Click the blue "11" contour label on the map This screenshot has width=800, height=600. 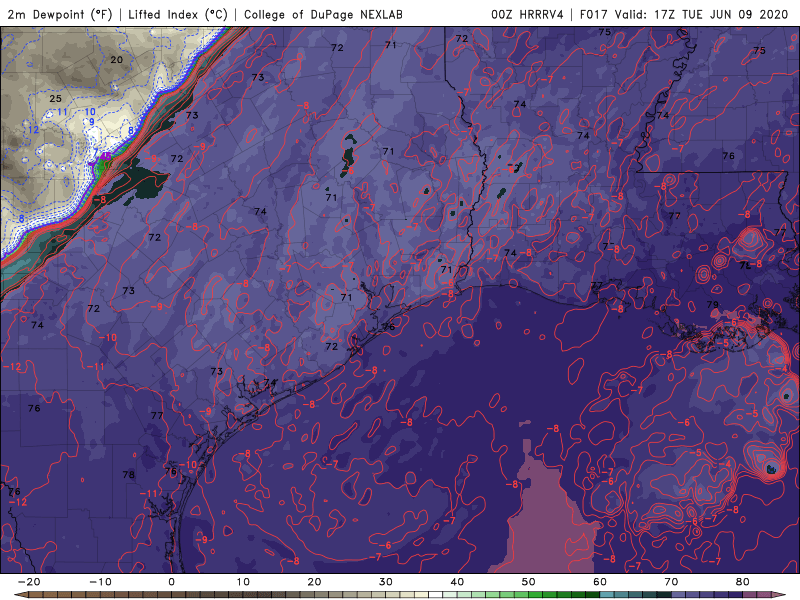62,112
